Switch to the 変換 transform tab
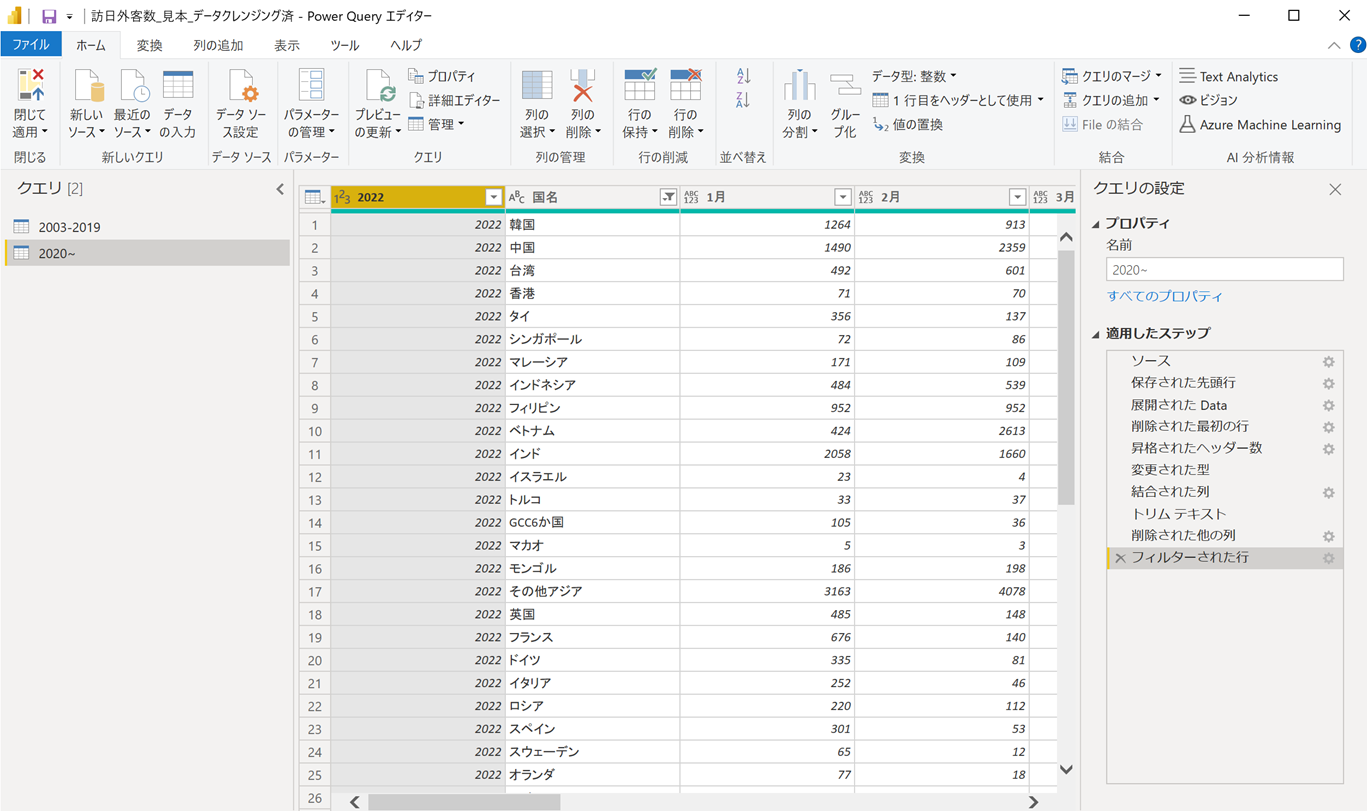Image resolution: width=1367 pixels, height=811 pixels. (x=149, y=45)
